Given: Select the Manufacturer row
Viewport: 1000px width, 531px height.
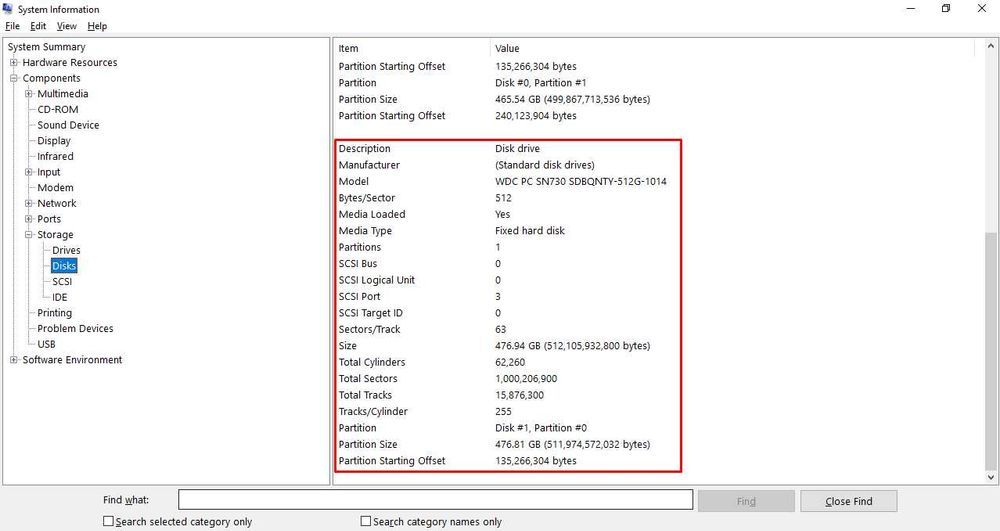Looking at the screenshot, I should pyautogui.click(x=467, y=165).
